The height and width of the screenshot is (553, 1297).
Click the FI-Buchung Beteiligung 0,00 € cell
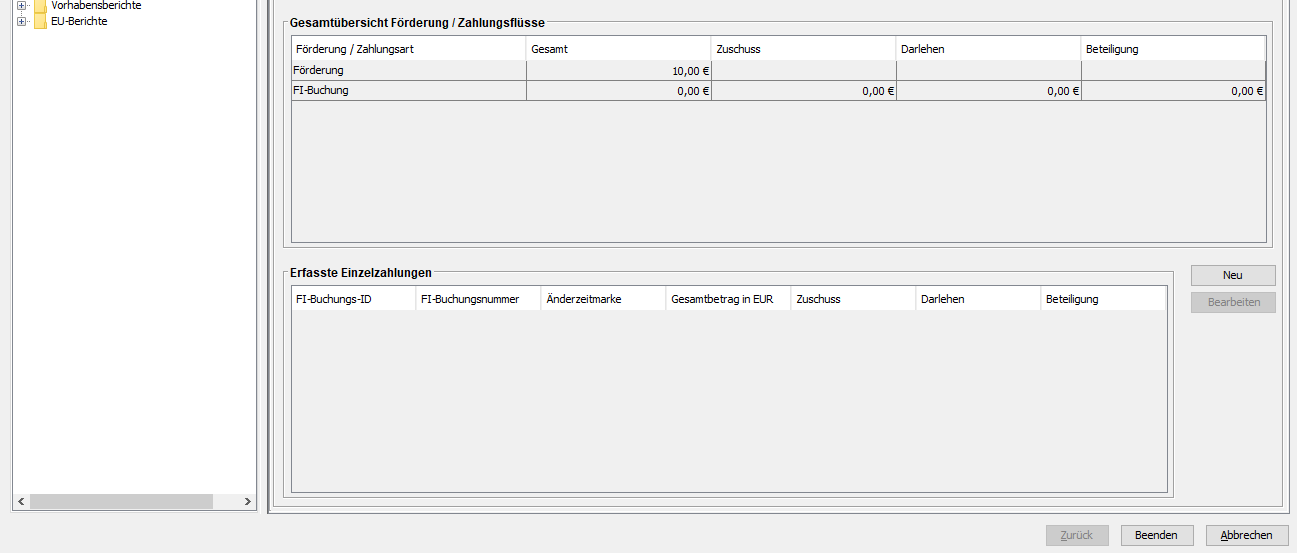(1174, 91)
